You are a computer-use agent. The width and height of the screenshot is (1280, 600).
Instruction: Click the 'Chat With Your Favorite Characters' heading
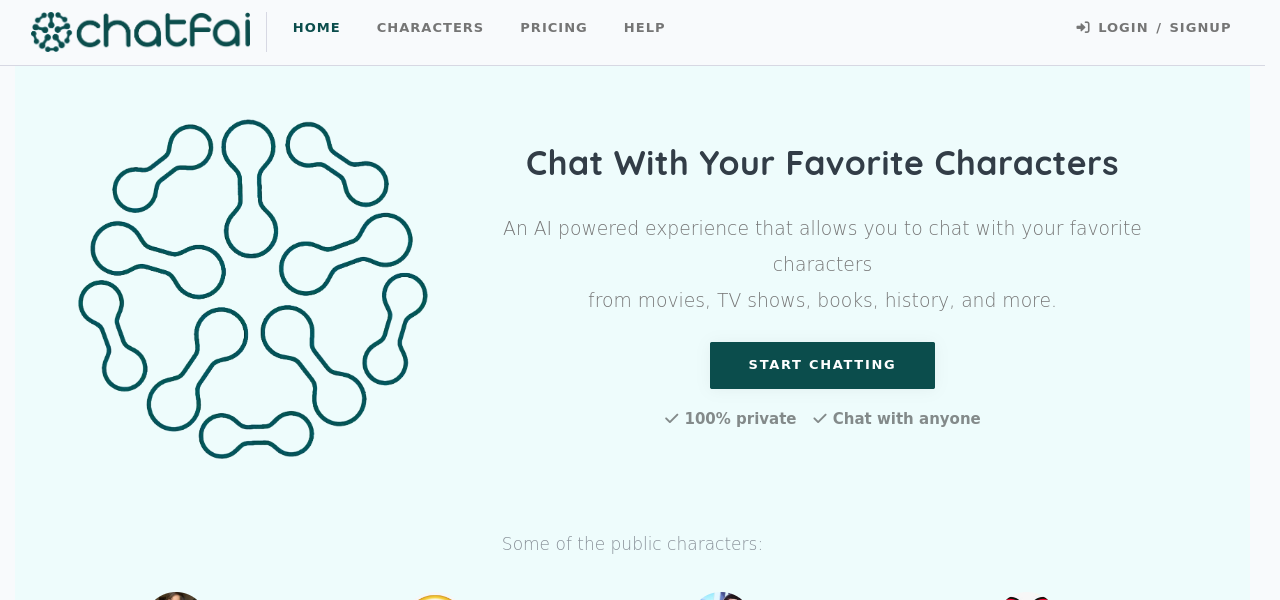tap(822, 163)
